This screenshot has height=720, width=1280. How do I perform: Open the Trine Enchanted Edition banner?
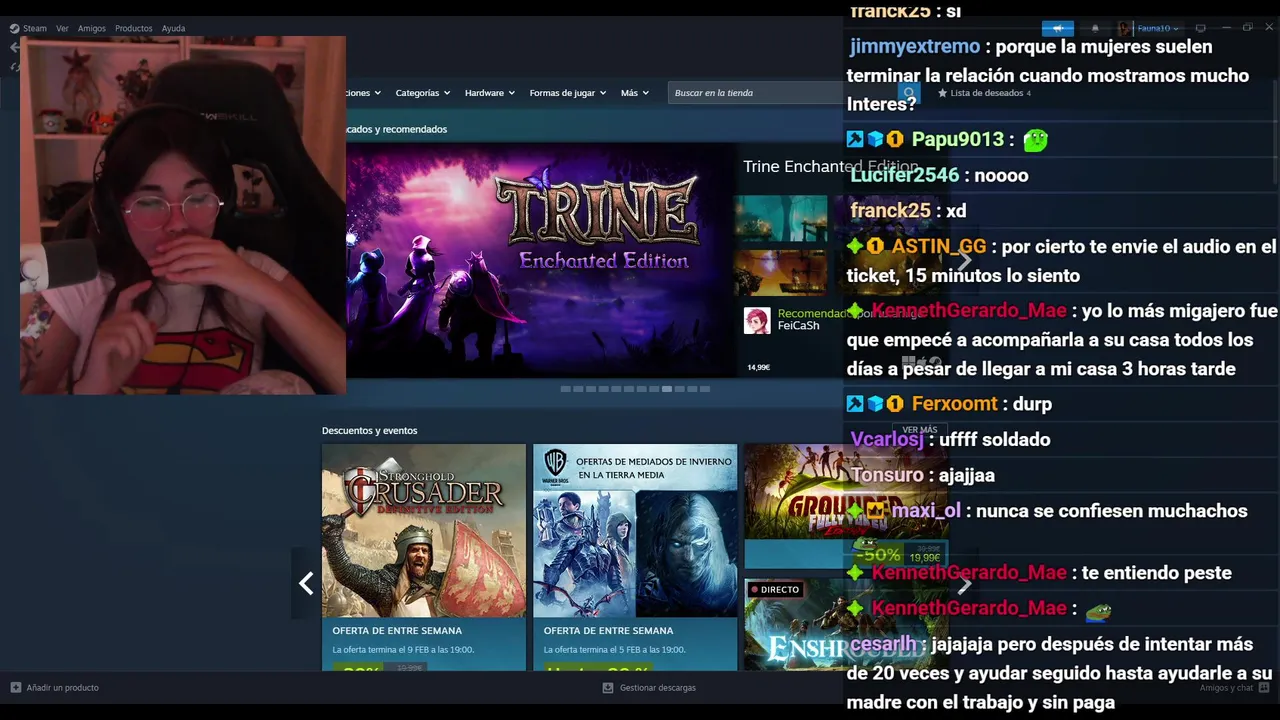541,260
